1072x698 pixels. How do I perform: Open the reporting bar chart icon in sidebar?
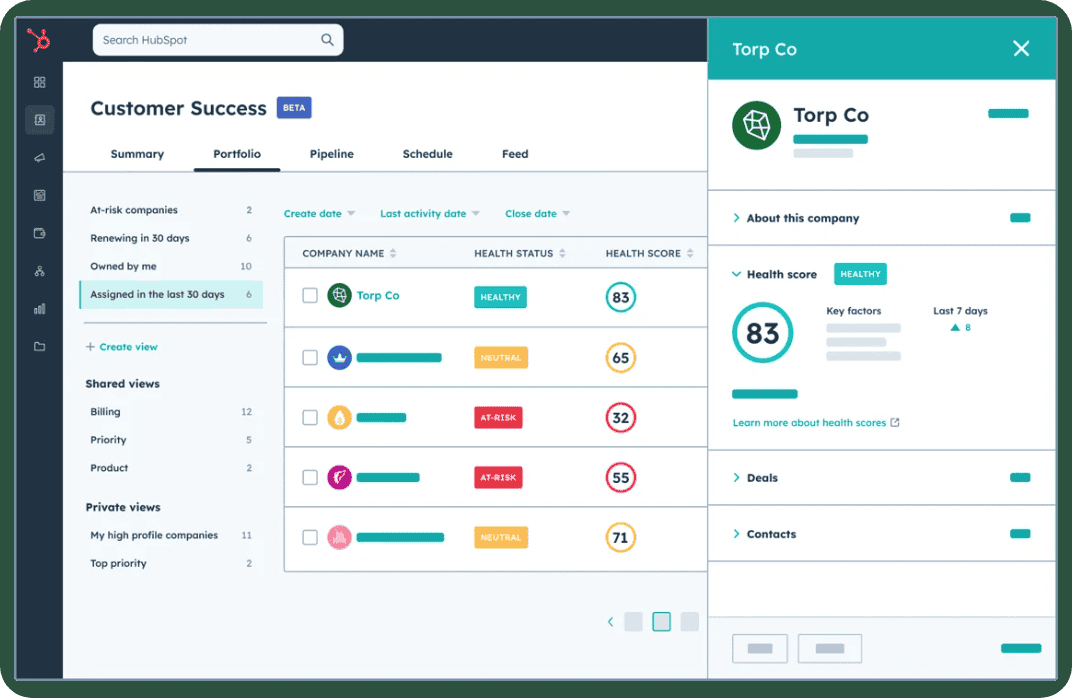point(40,309)
